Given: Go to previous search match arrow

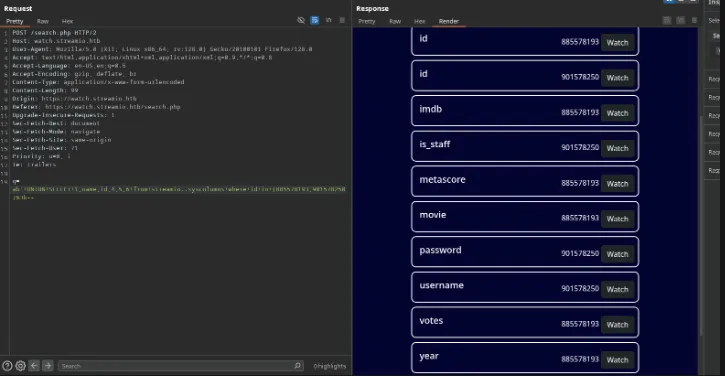Looking at the screenshot, I should coord(34,366).
